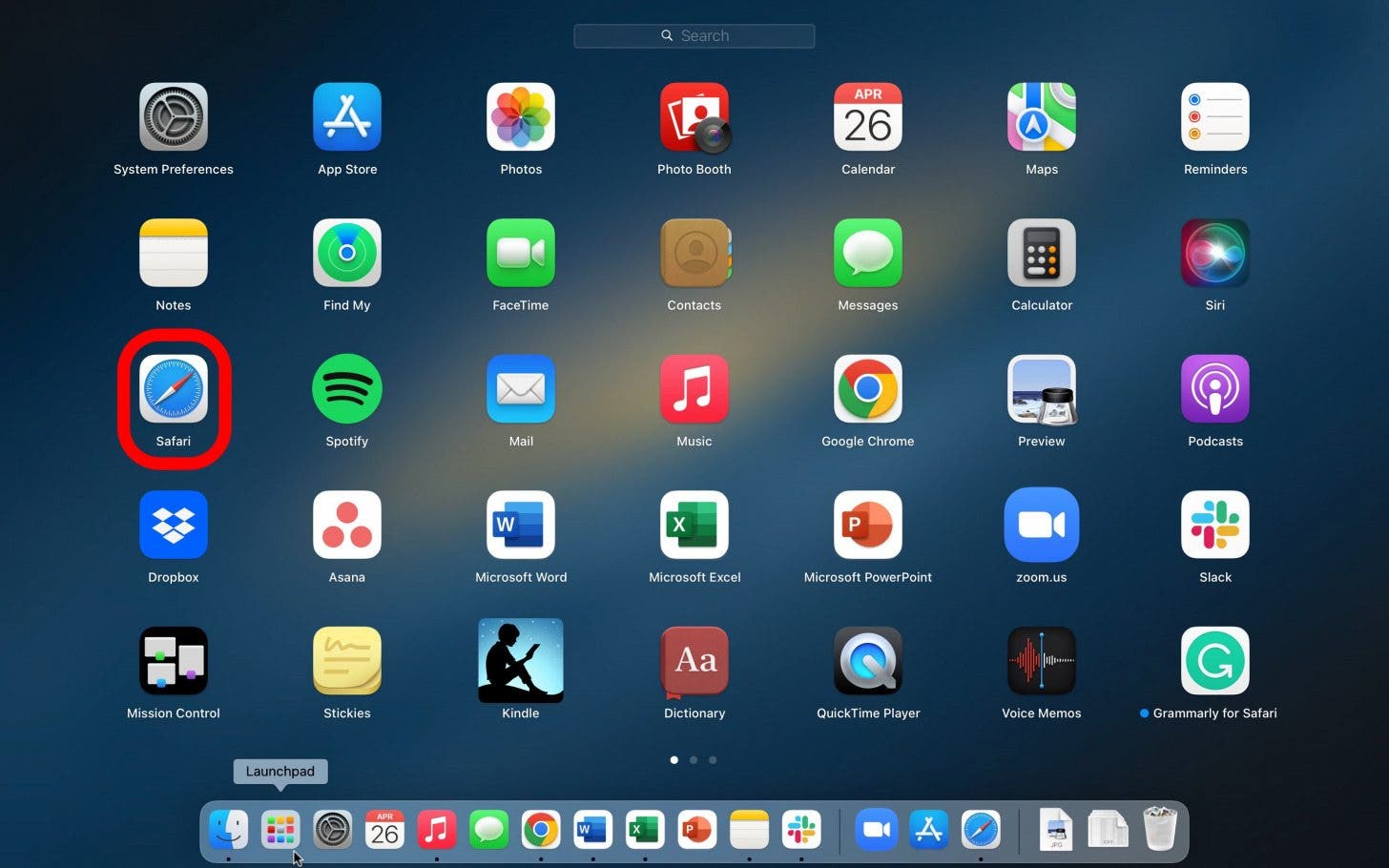The image size is (1389, 868).
Task: Launch Stickies
Action: click(347, 661)
